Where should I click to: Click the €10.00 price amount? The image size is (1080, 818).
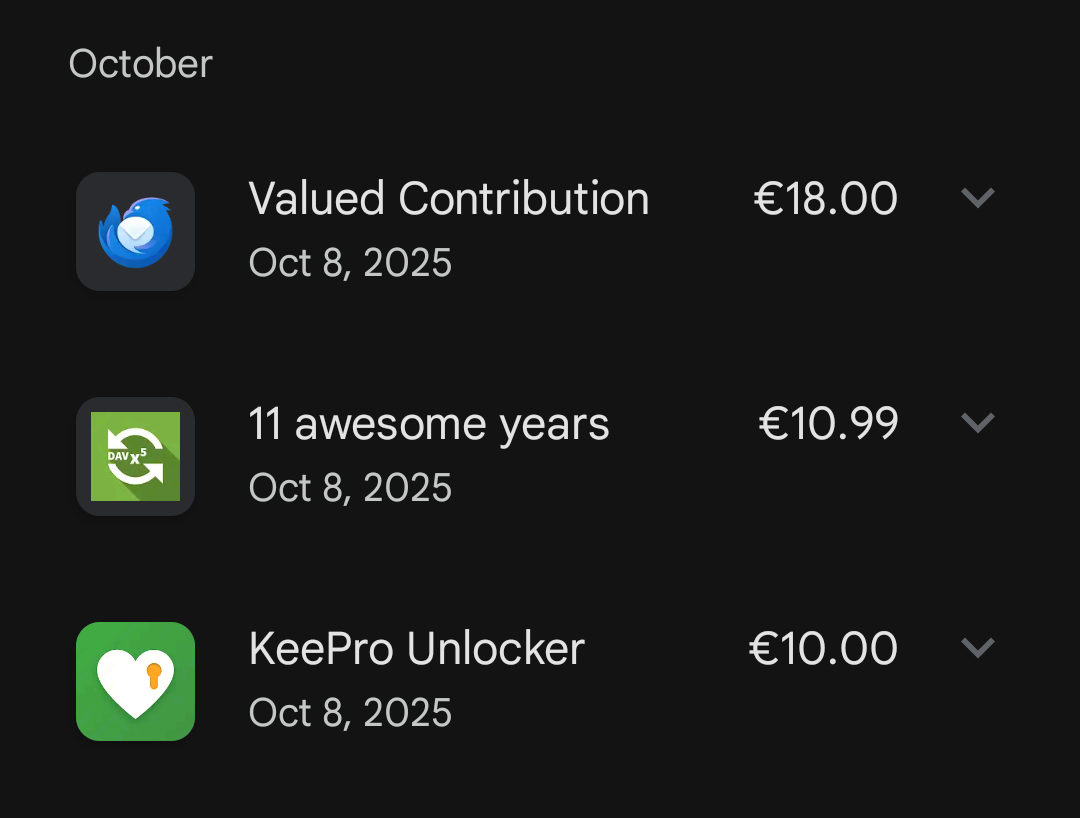[823, 649]
